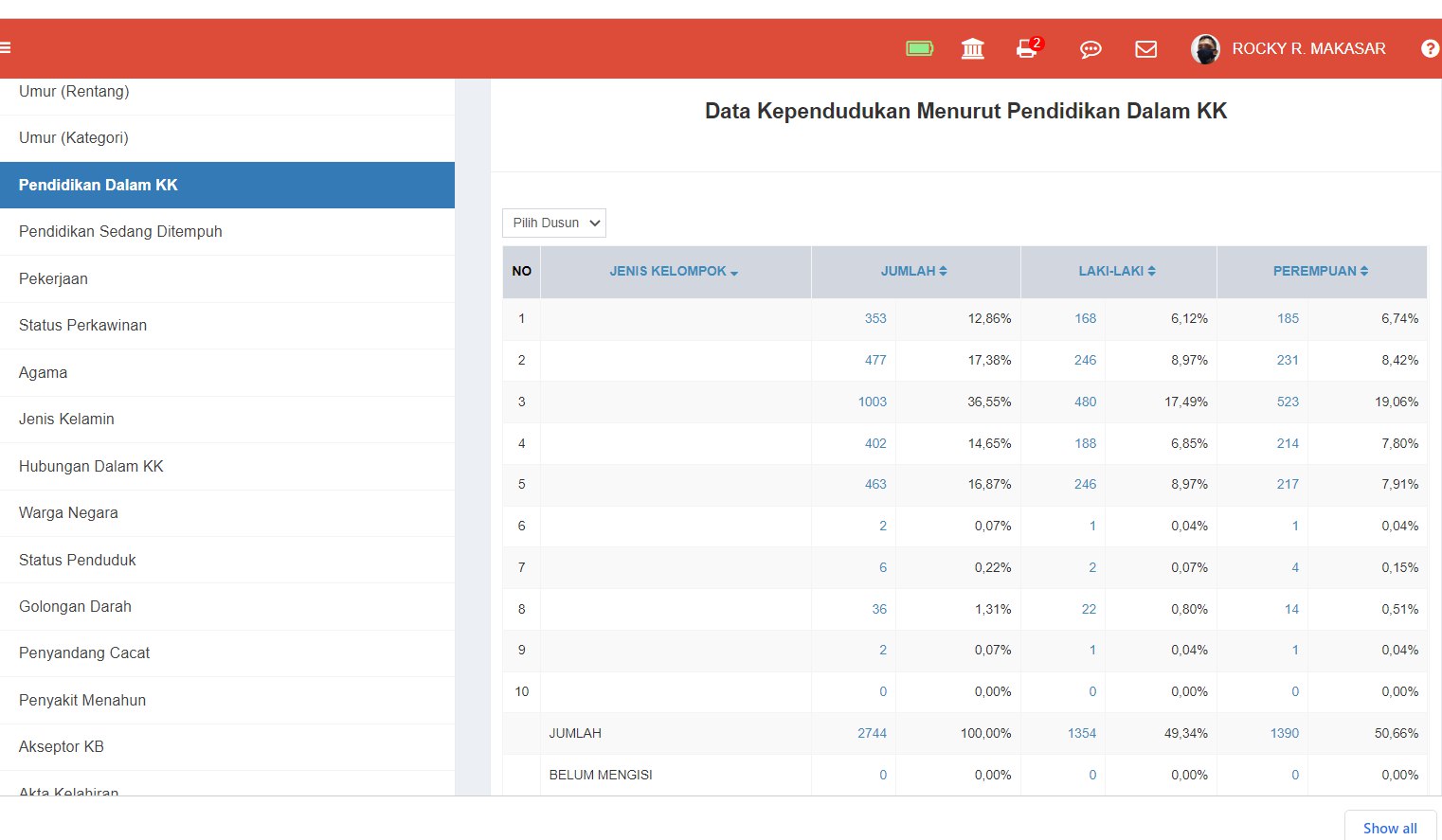Click the Show all button
This screenshot has width=1442, height=840.
(1390, 827)
